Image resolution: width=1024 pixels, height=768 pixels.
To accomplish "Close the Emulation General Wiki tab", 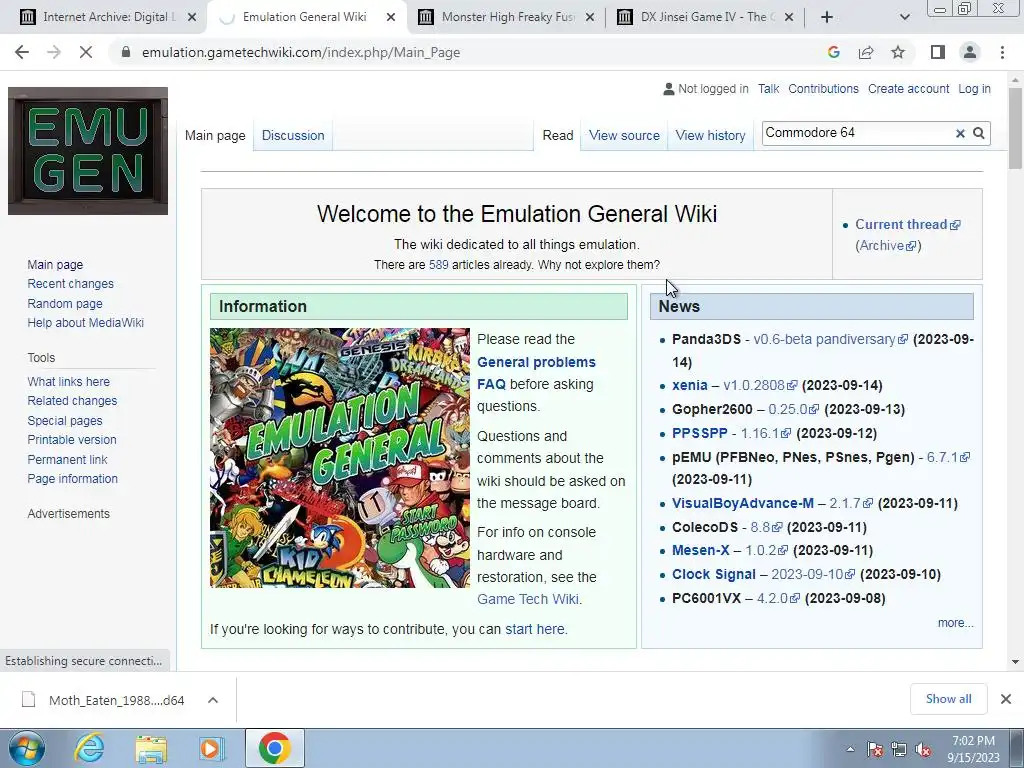I will coord(391,17).
